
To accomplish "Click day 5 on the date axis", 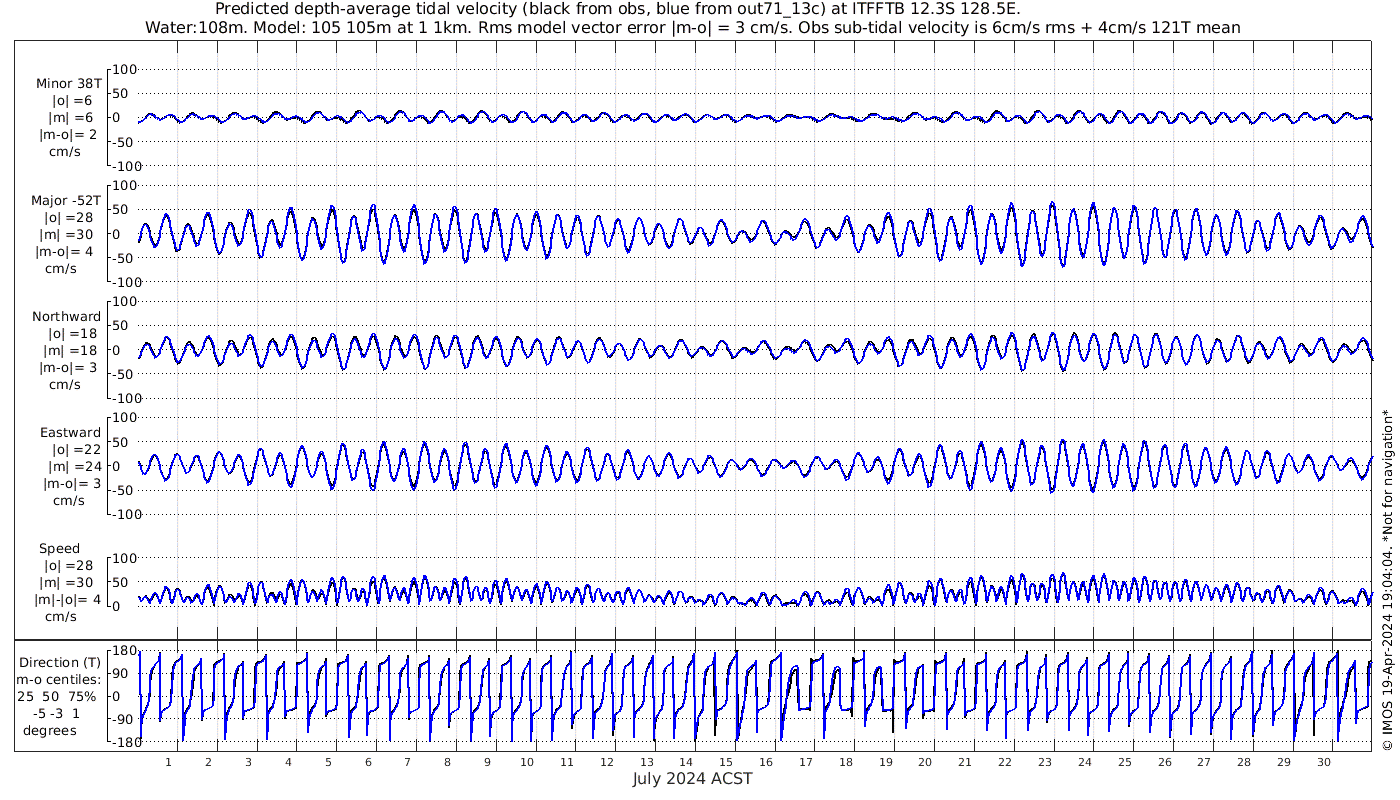I will [328, 762].
